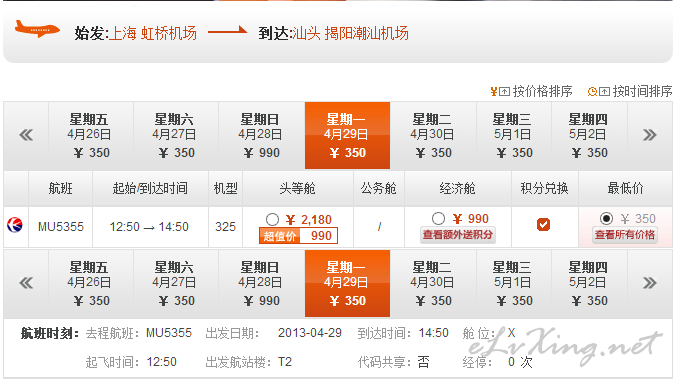This screenshot has width=673, height=379.
Task: Choose 5月1日 in the bottom date bar
Action: (513, 283)
